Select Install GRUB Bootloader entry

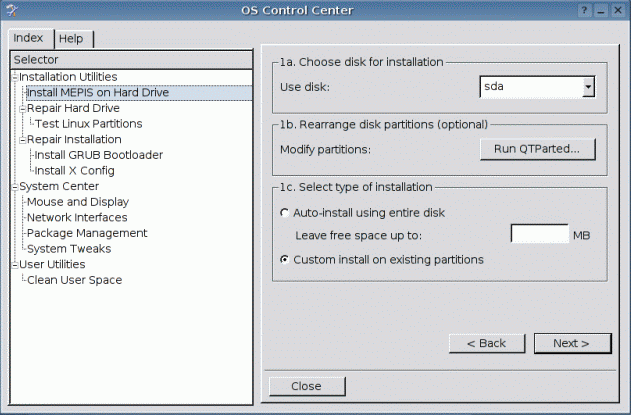tap(99, 155)
